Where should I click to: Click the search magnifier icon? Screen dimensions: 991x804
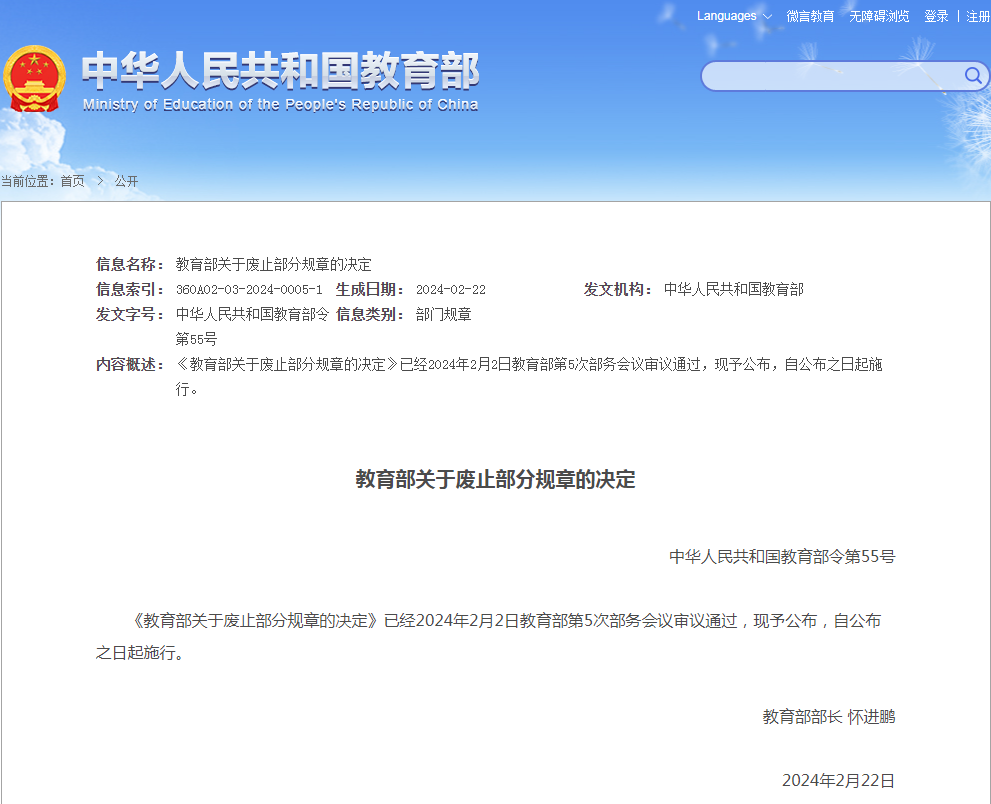(973, 76)
